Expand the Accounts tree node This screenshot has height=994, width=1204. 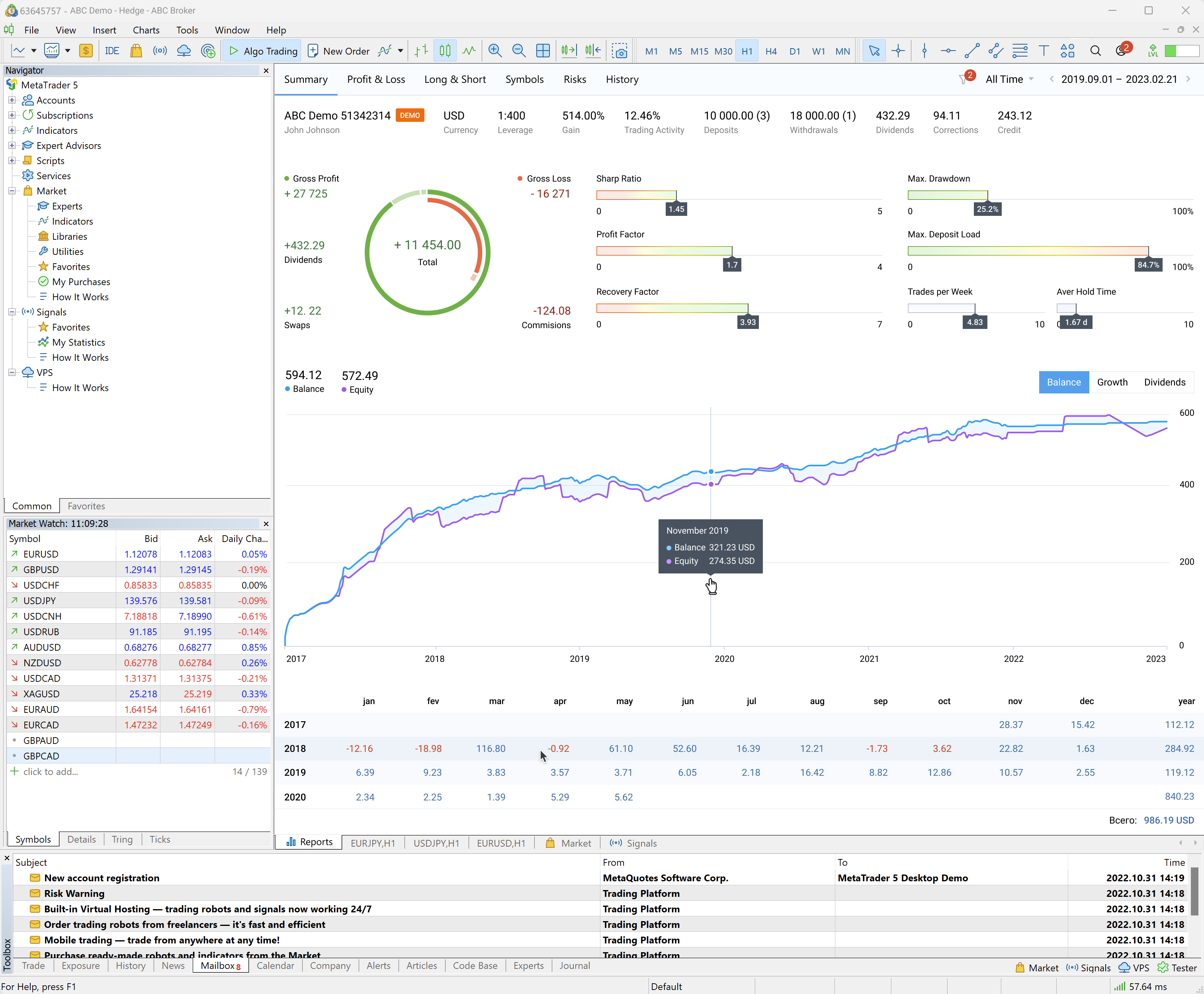point(12,100)
